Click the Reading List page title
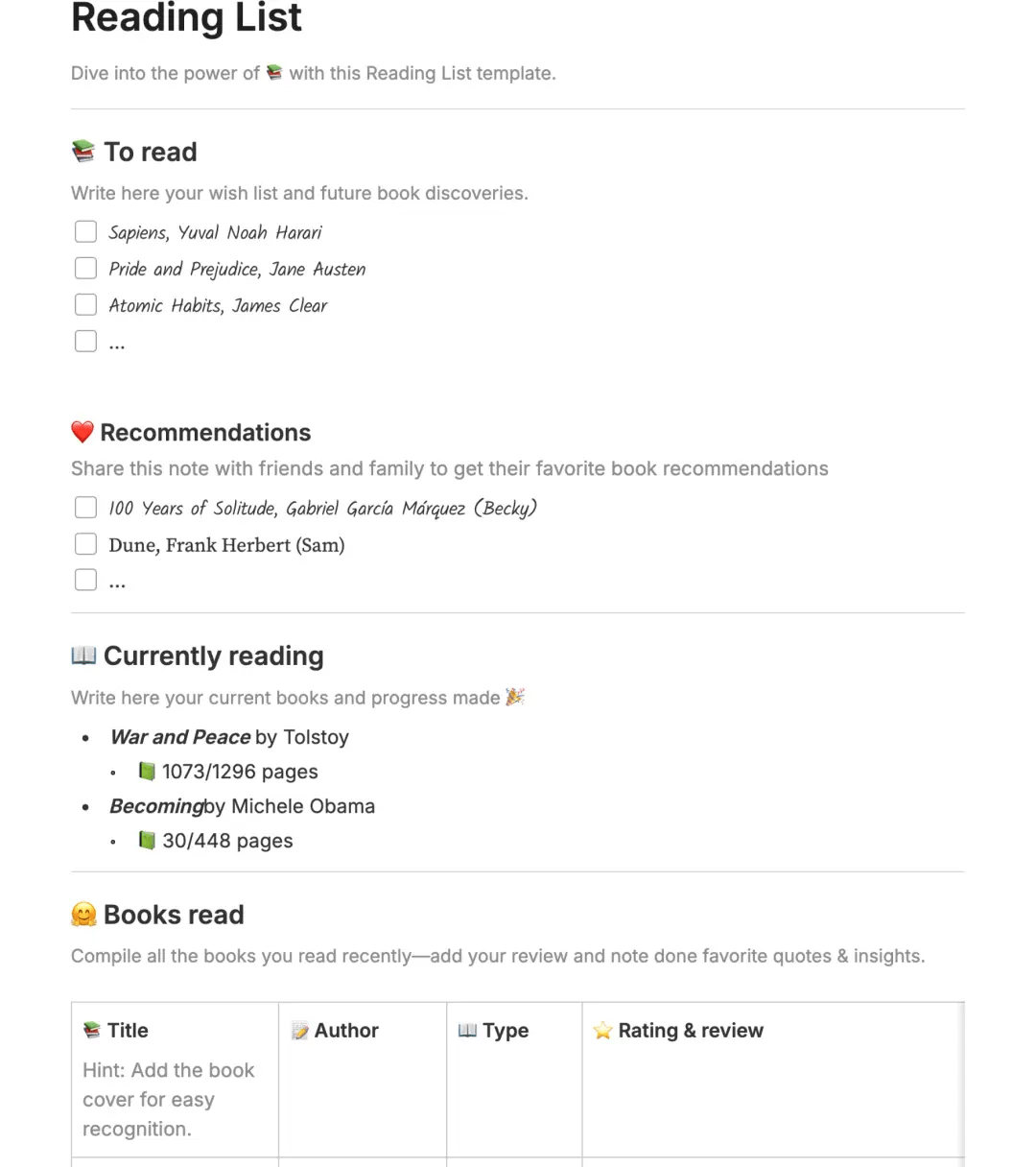The image size is (1036, 1167). [185, 18]
